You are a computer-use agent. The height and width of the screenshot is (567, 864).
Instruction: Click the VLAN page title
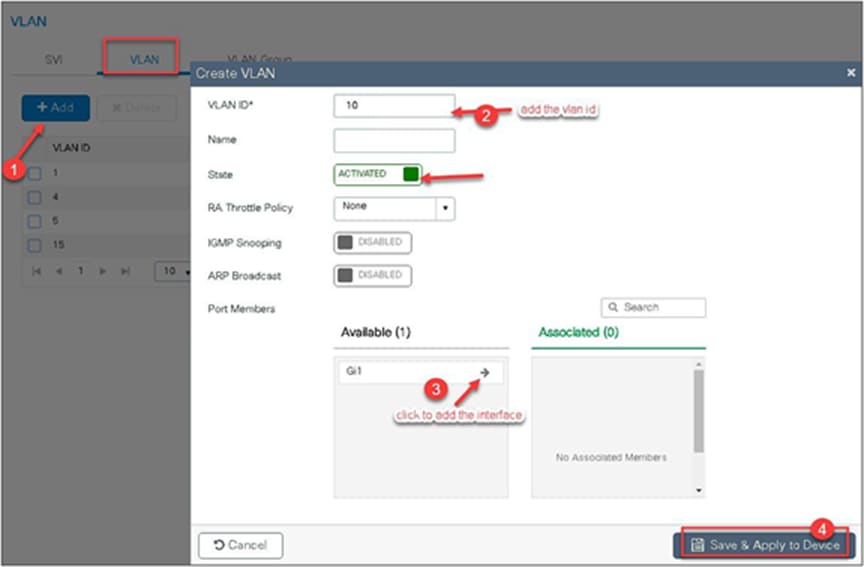tap(29, 21)
